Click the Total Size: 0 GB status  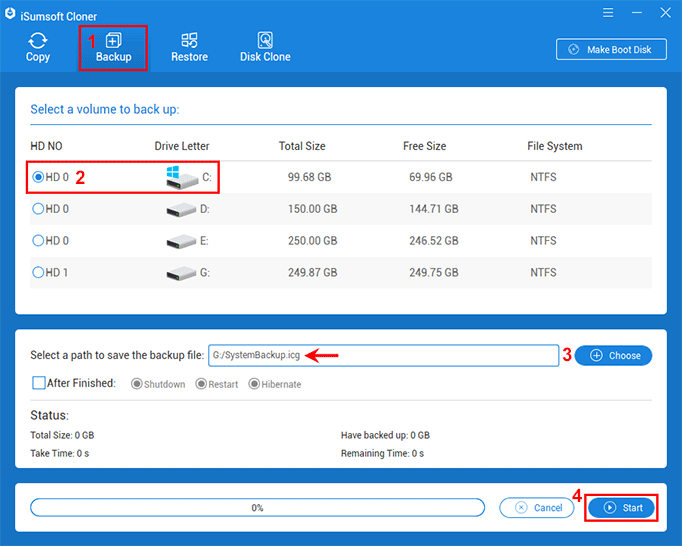pos(62,435)
